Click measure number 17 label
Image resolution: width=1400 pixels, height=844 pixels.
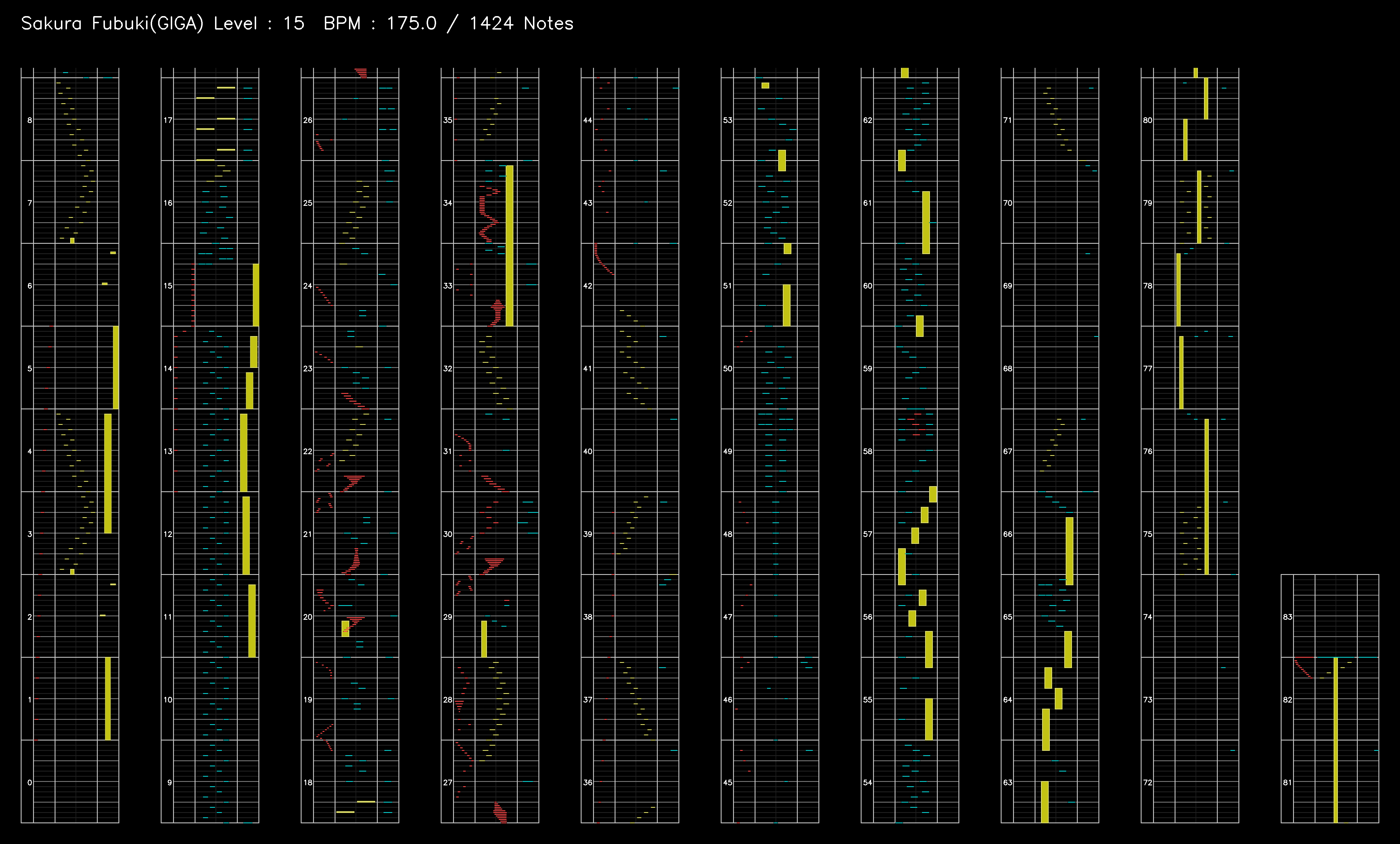pyautogui.click(x=168, y=120)
